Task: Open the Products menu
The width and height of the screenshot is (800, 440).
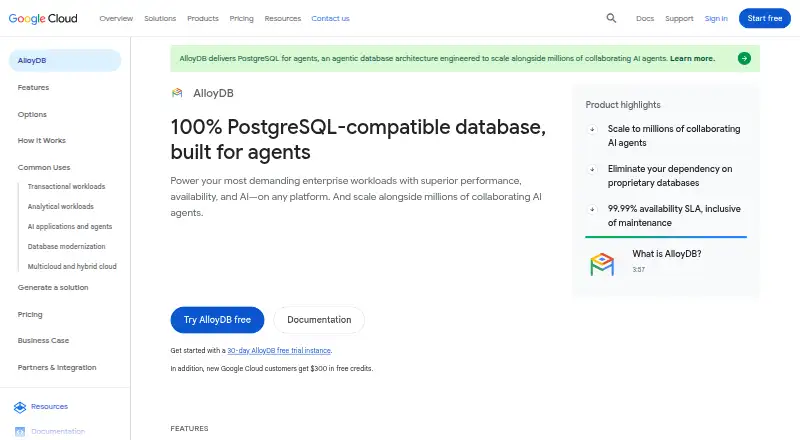Action: [x=203, y=18]
